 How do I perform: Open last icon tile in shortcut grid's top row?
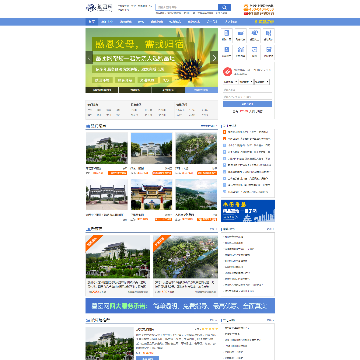tap(269, 35)
